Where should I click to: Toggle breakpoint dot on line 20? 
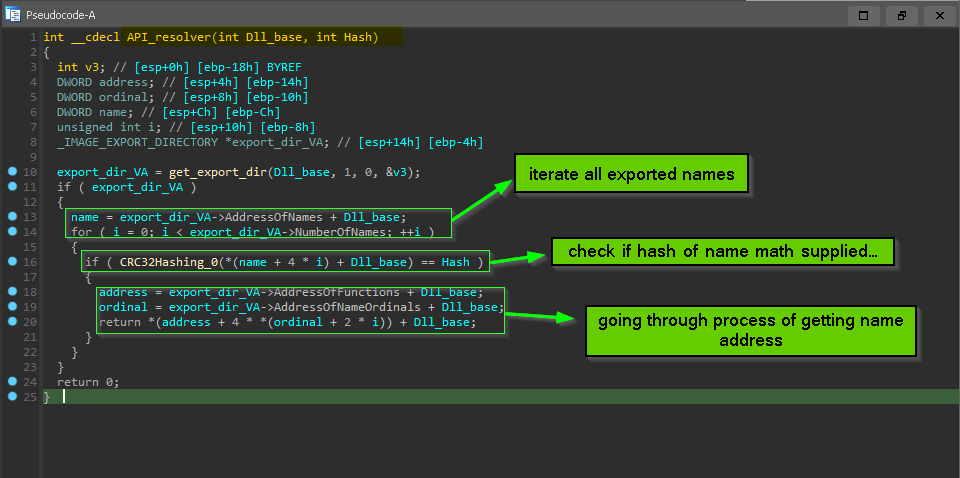pos(12,322)
